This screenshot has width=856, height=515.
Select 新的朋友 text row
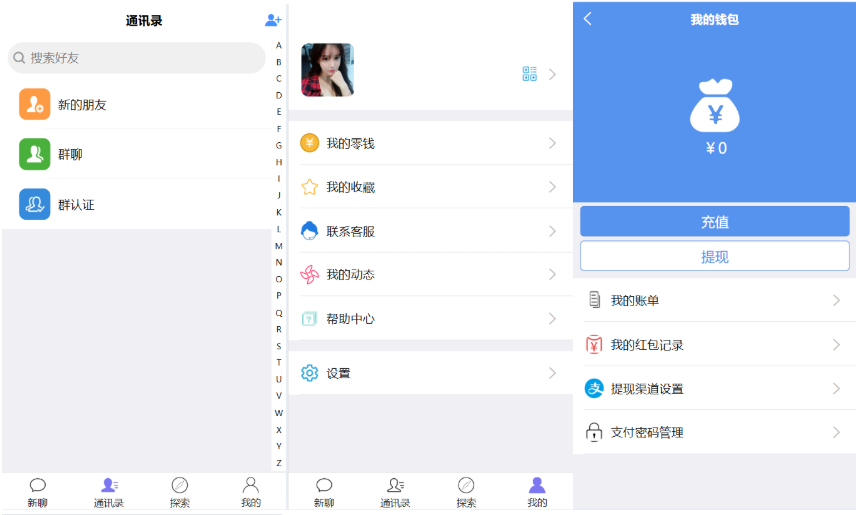[x=82, y=105]
